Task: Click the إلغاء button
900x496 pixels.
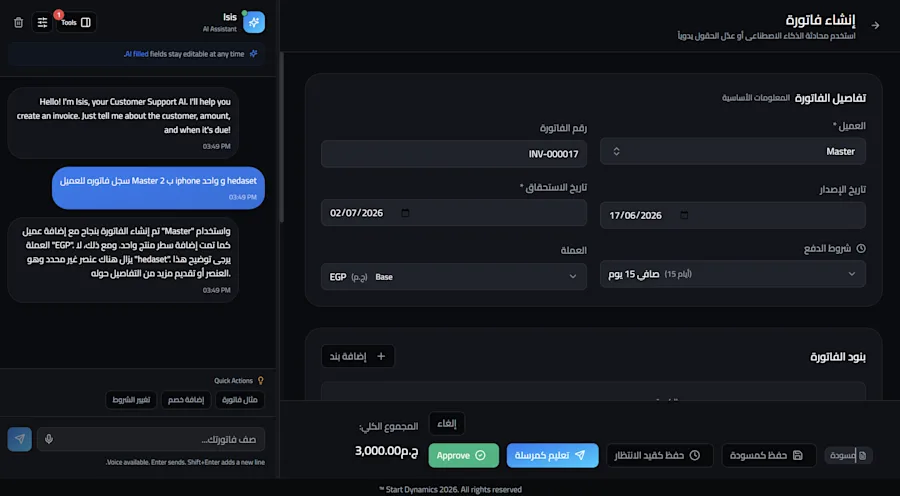Action: coord(447,424)
